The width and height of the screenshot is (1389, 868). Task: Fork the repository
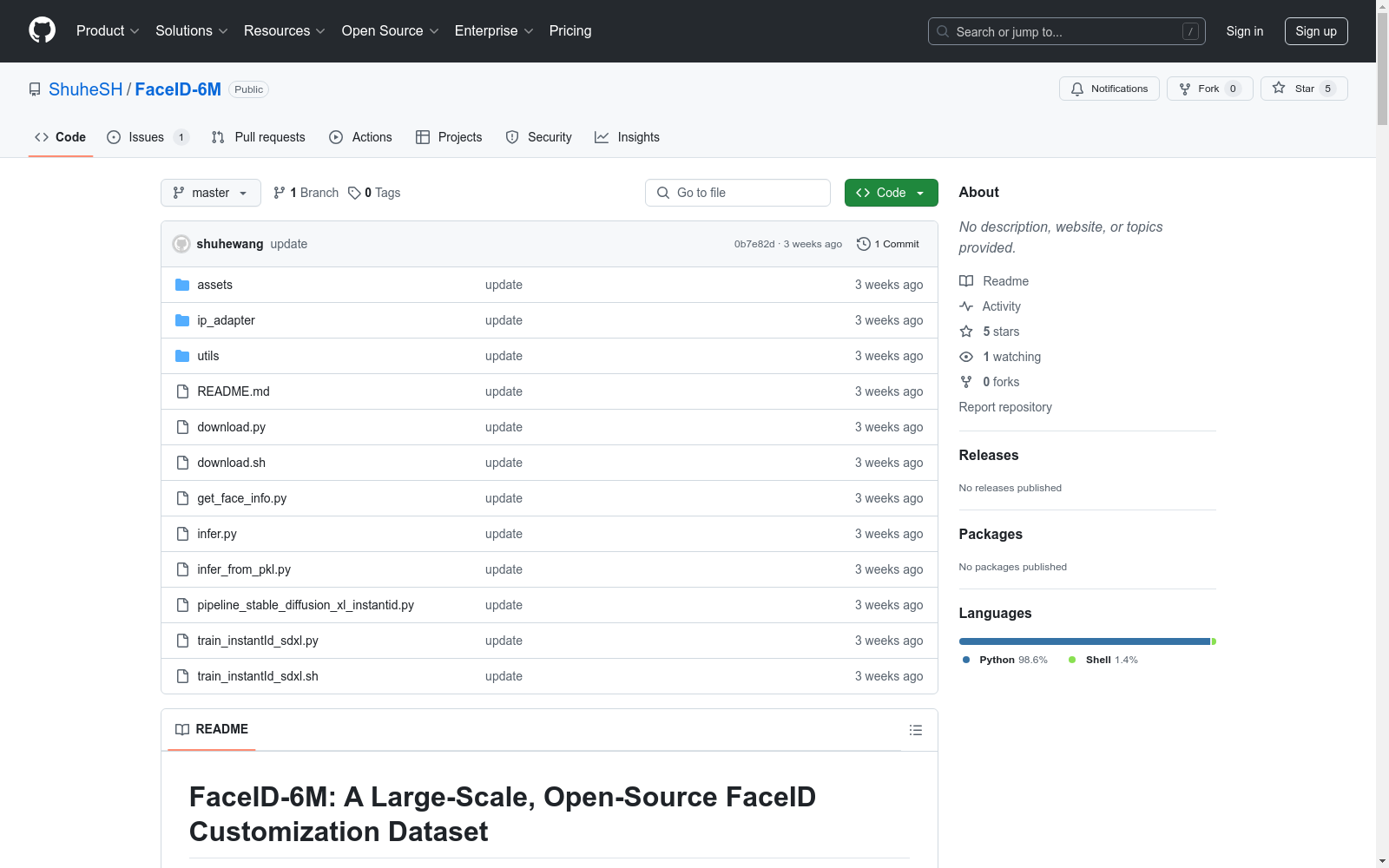click(x=1209, y=89)
